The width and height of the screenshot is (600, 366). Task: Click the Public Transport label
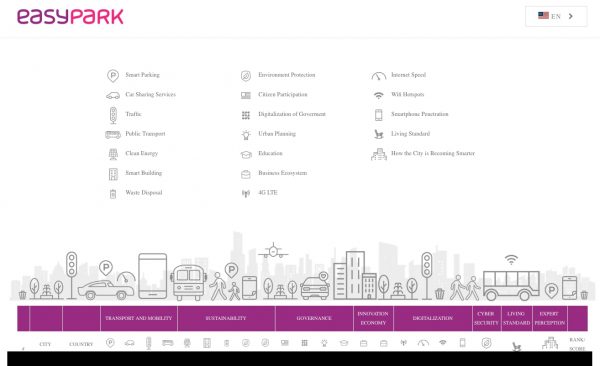(145, 134)
